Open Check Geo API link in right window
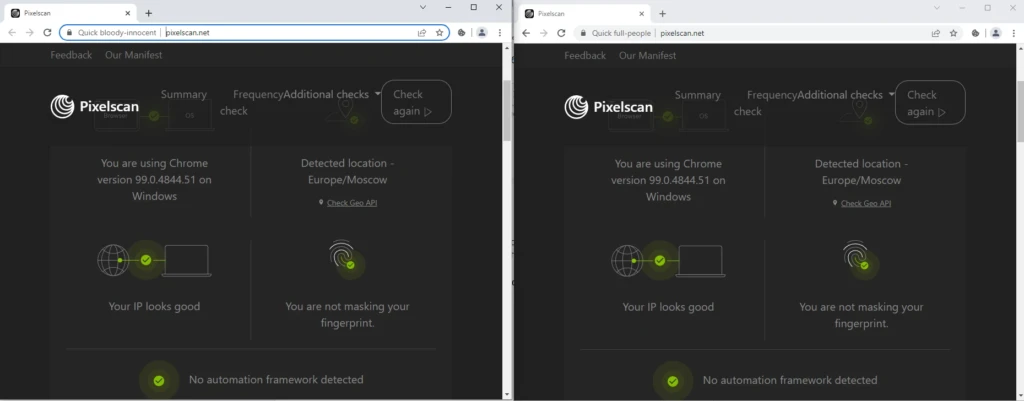 click(866, 203)
